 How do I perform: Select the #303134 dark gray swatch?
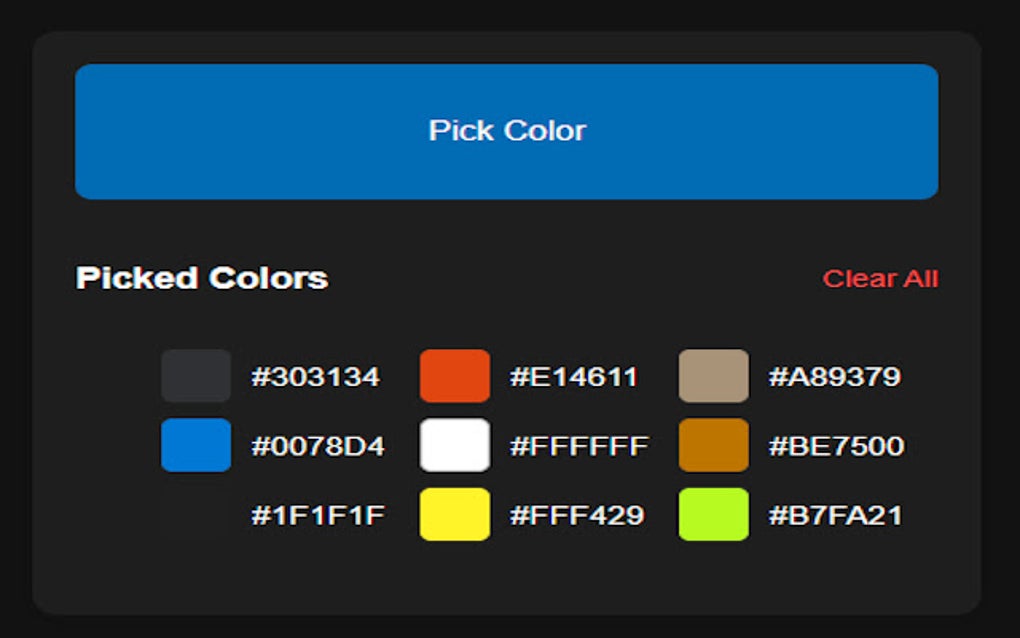click(195, 377)
